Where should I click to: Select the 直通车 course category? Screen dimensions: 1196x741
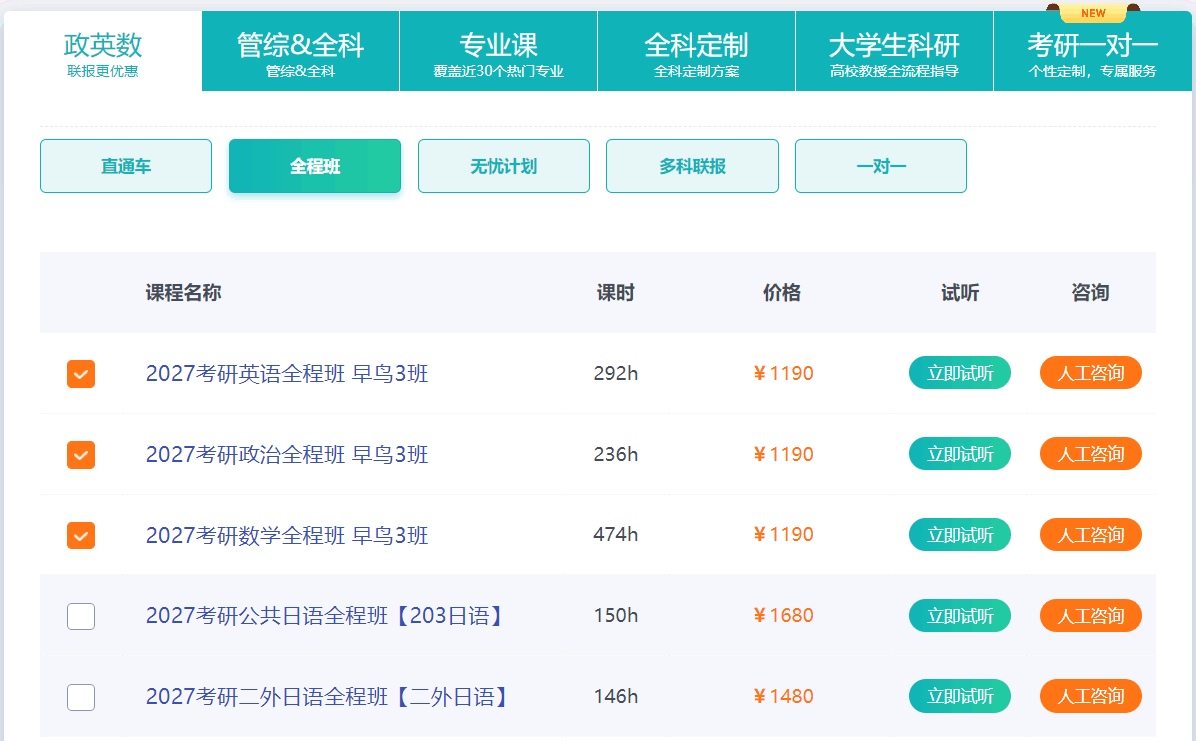coord(126,166)
